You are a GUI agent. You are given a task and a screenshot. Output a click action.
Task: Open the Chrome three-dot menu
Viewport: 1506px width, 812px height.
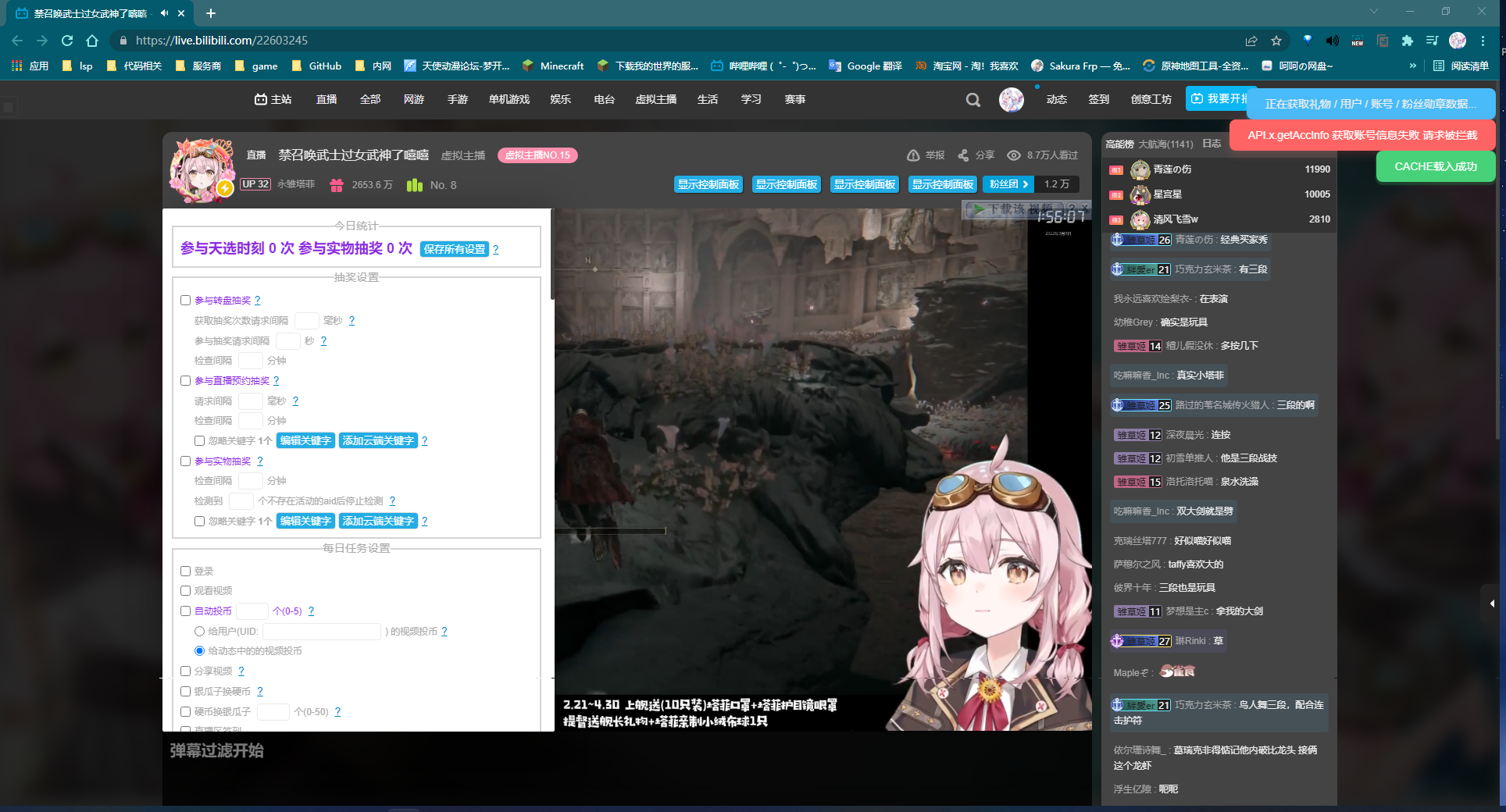(x=1483, y=41)
